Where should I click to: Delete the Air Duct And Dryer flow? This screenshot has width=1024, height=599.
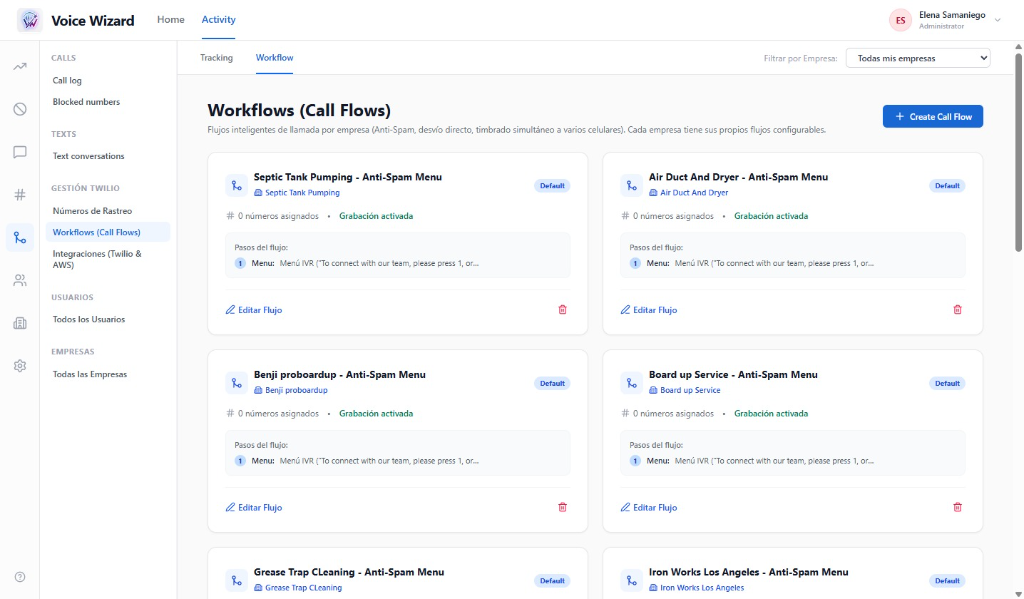click(x=957, y=310)
